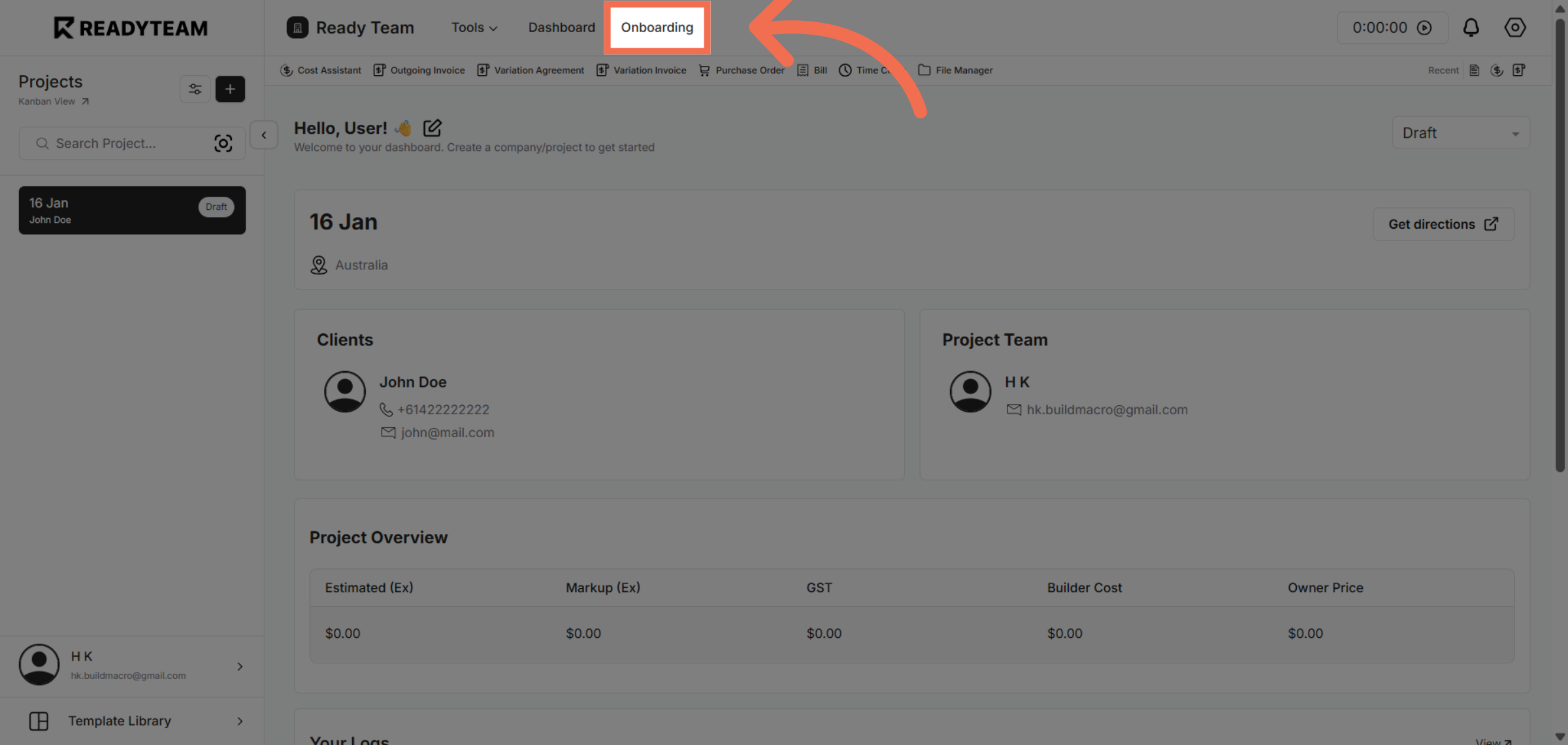
Task: Click Get directions for 16 Jan
Action: click(1443, 223)
